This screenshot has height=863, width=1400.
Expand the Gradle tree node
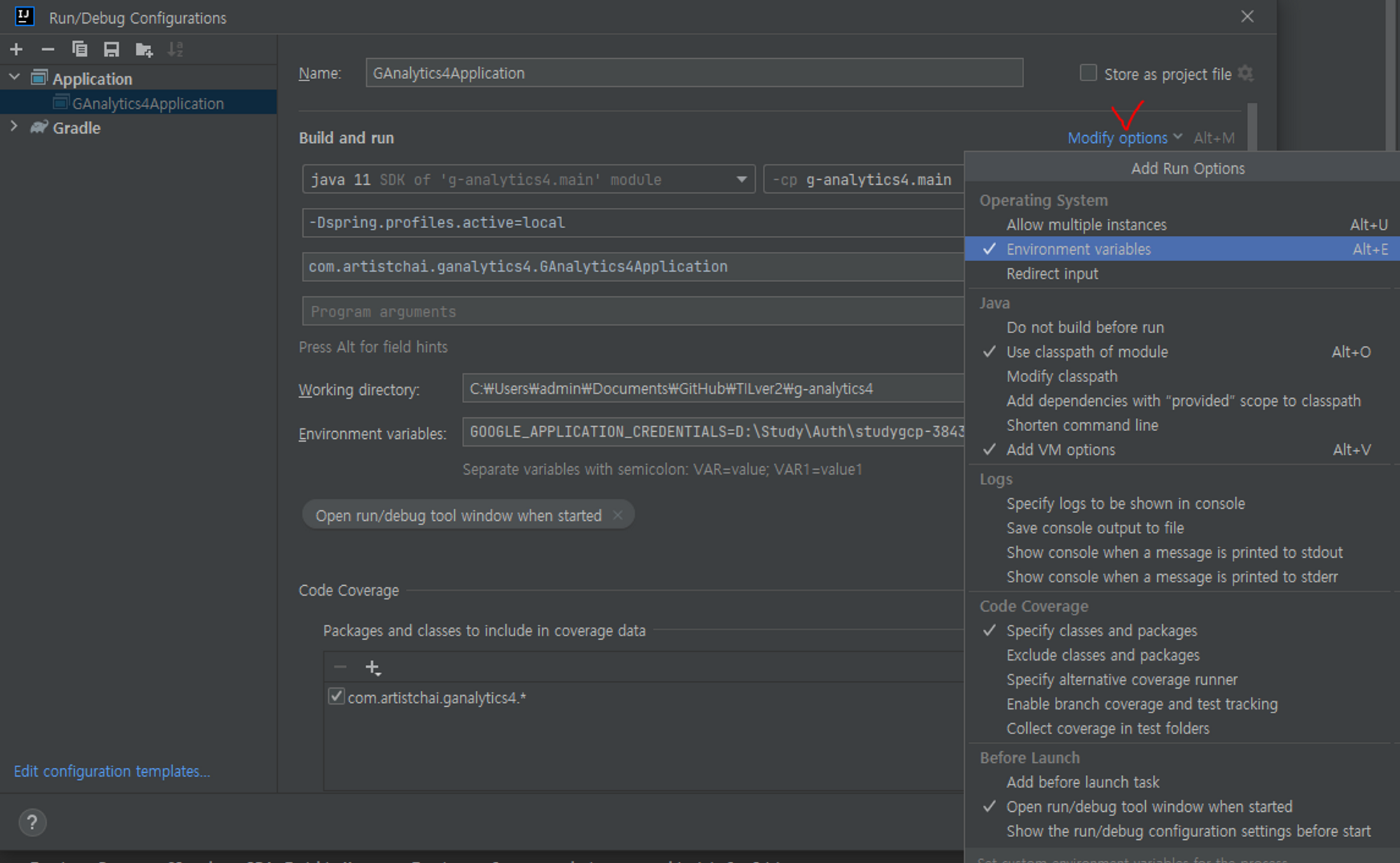coord(14,127)
